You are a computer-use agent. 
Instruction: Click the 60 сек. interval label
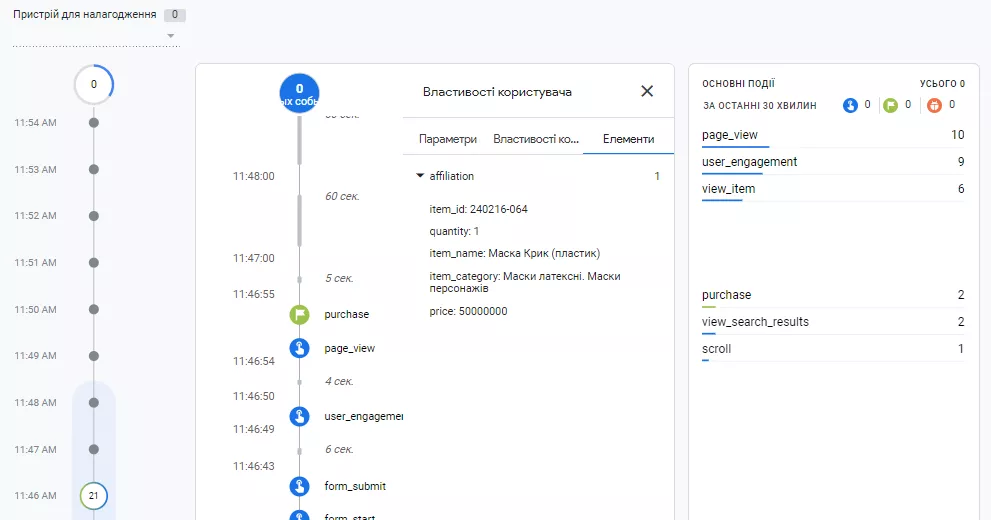tap(342, 197)
